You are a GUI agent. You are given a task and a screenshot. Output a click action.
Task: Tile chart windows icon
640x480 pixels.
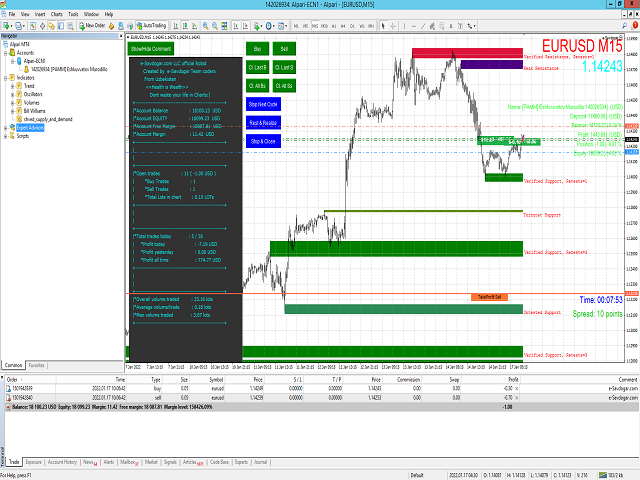[224, 26]
